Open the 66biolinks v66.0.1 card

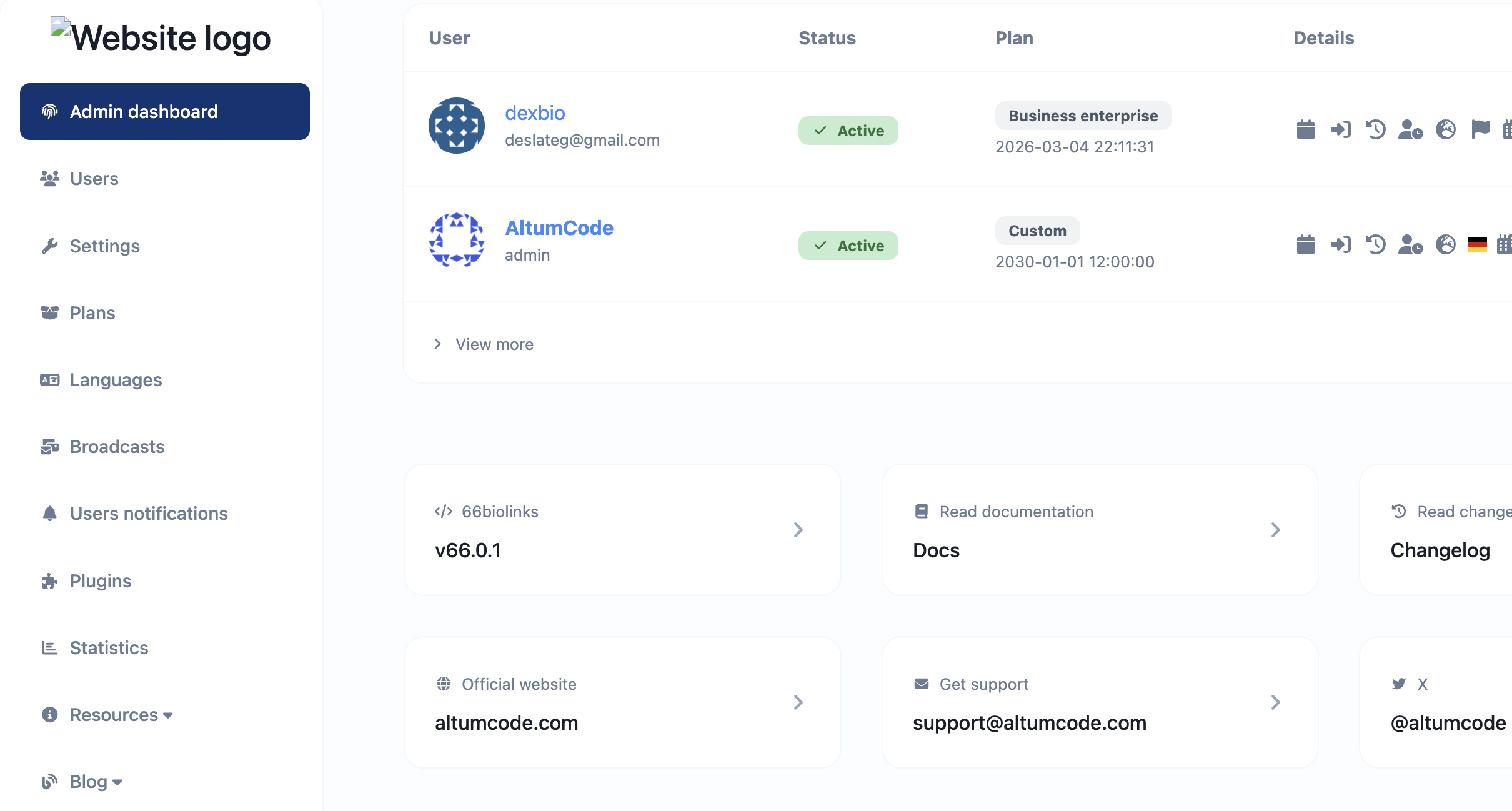click(x=622, y=530)
